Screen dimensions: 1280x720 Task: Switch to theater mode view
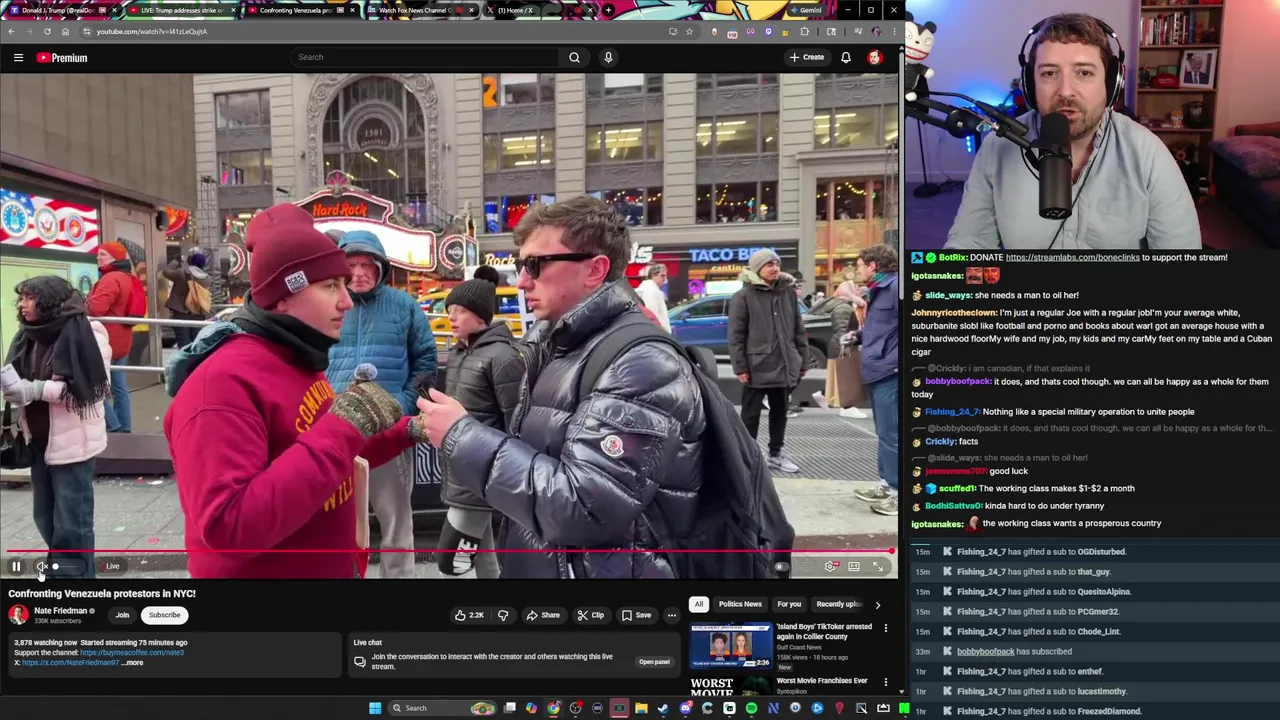pos(854,567)
